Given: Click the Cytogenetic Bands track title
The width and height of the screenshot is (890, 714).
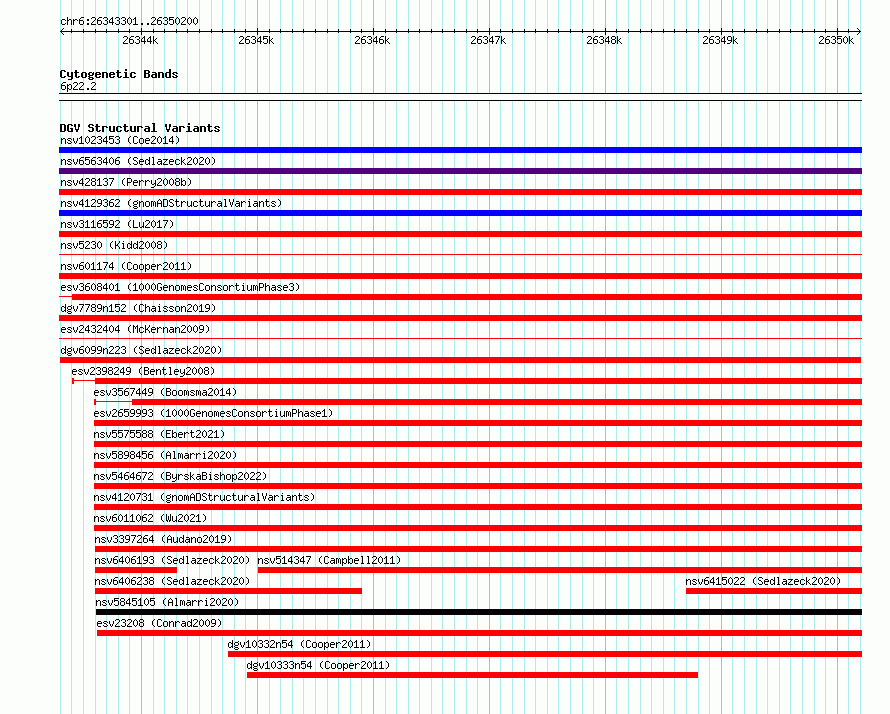Looking at the screenshot, I should click(x=119, y=74).
